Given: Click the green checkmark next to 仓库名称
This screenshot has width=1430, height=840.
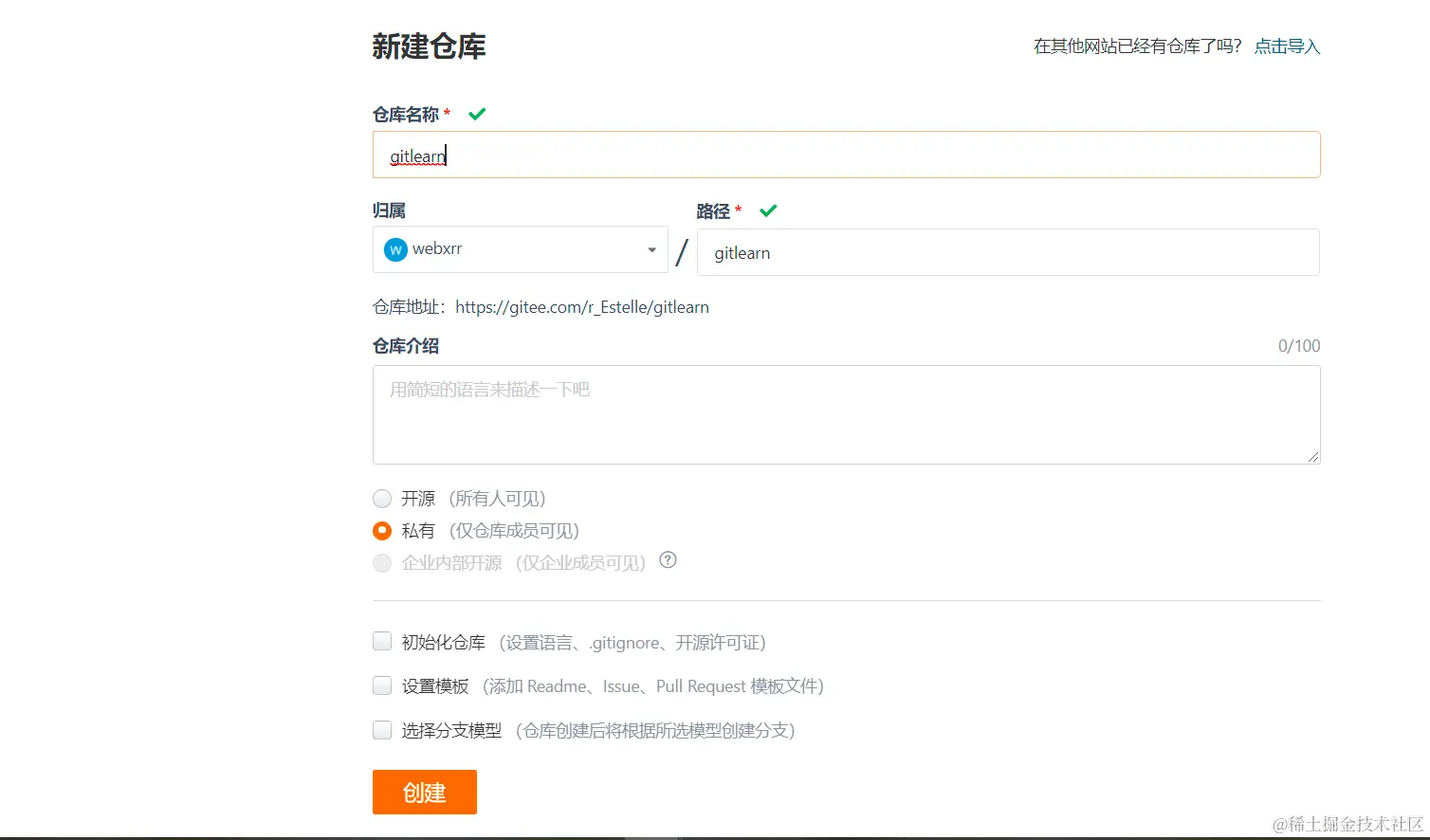Looking at the screenshot, I should click(x=477, y=114).
